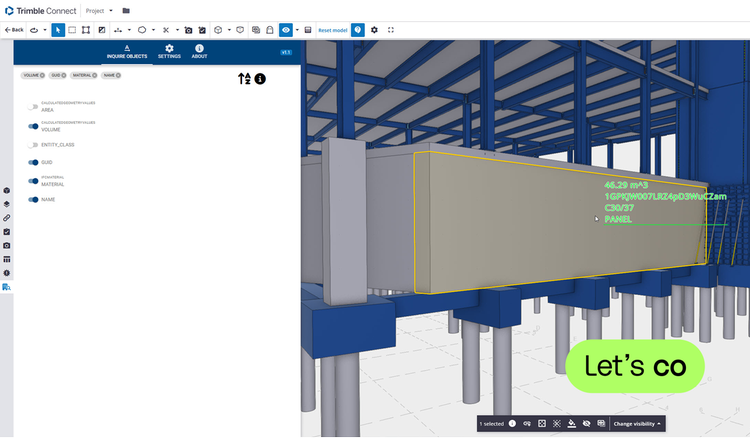
Task: Hide selected object with crossed-eye icon
Action: 586,424
